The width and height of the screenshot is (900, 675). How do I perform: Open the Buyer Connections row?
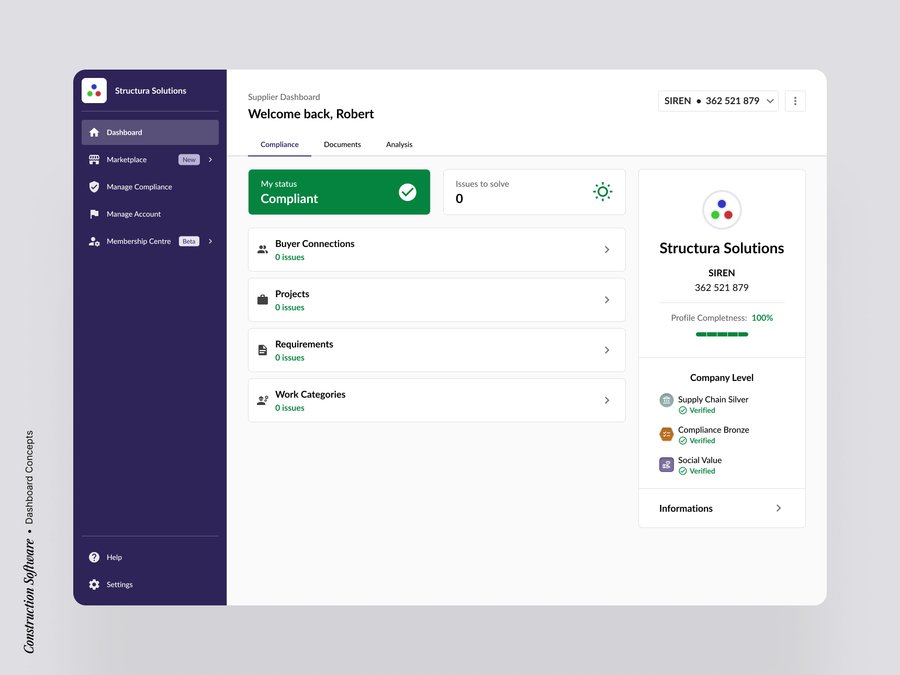(436, 250)
